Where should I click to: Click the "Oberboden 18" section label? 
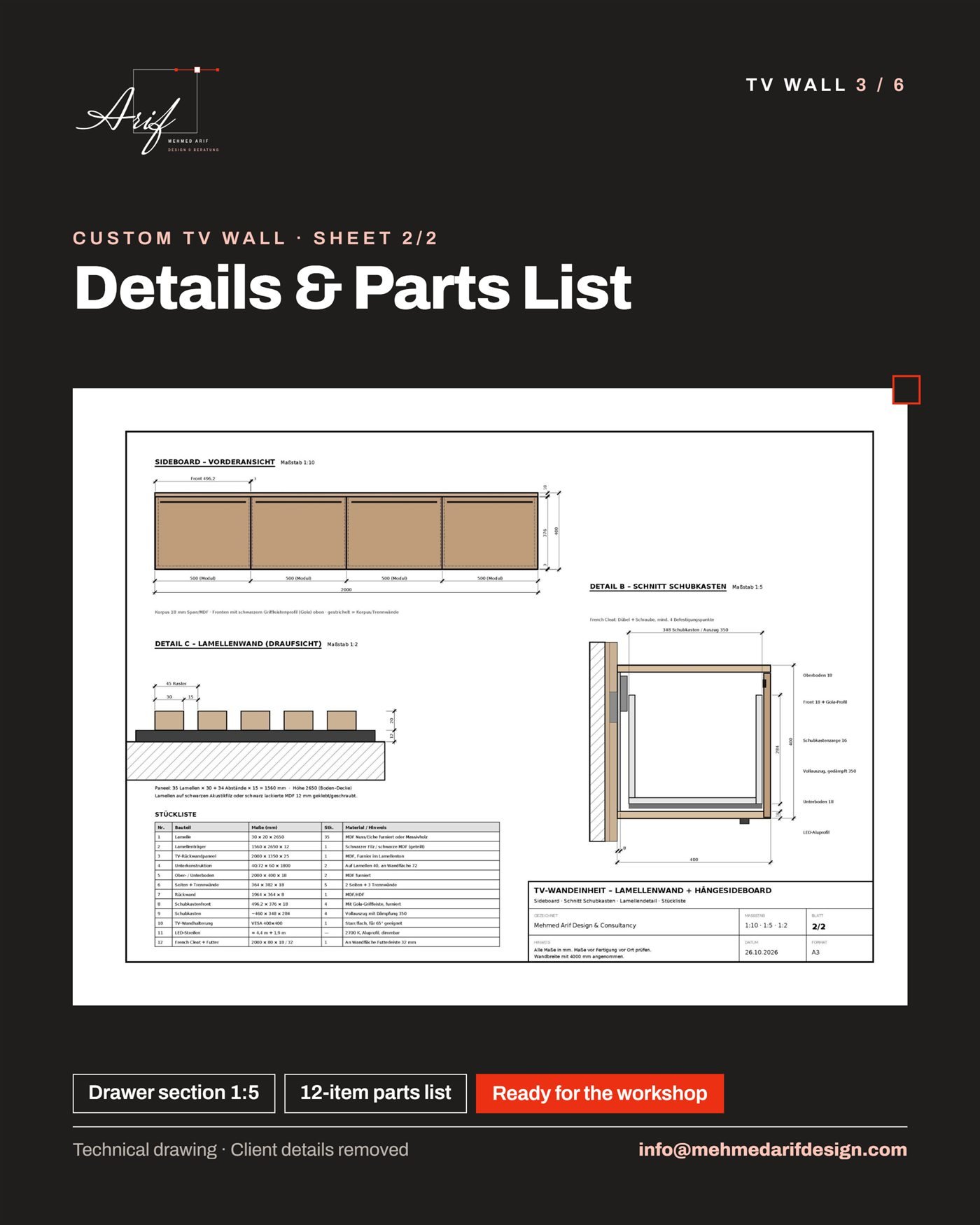tap(817, 675)
